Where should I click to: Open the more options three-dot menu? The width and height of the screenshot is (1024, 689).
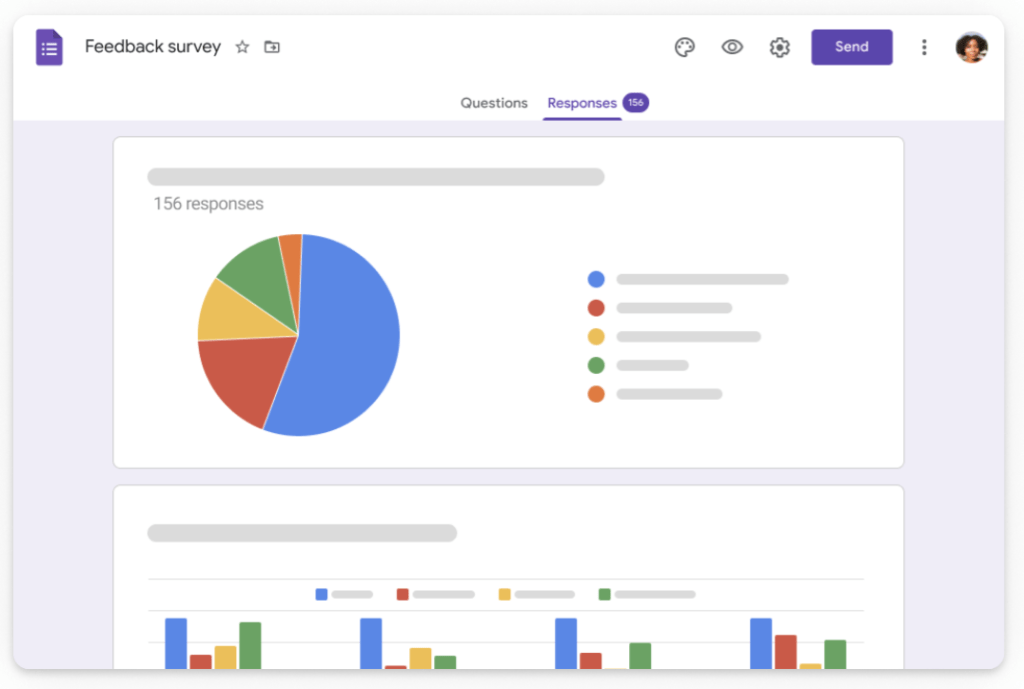point(924,47)
